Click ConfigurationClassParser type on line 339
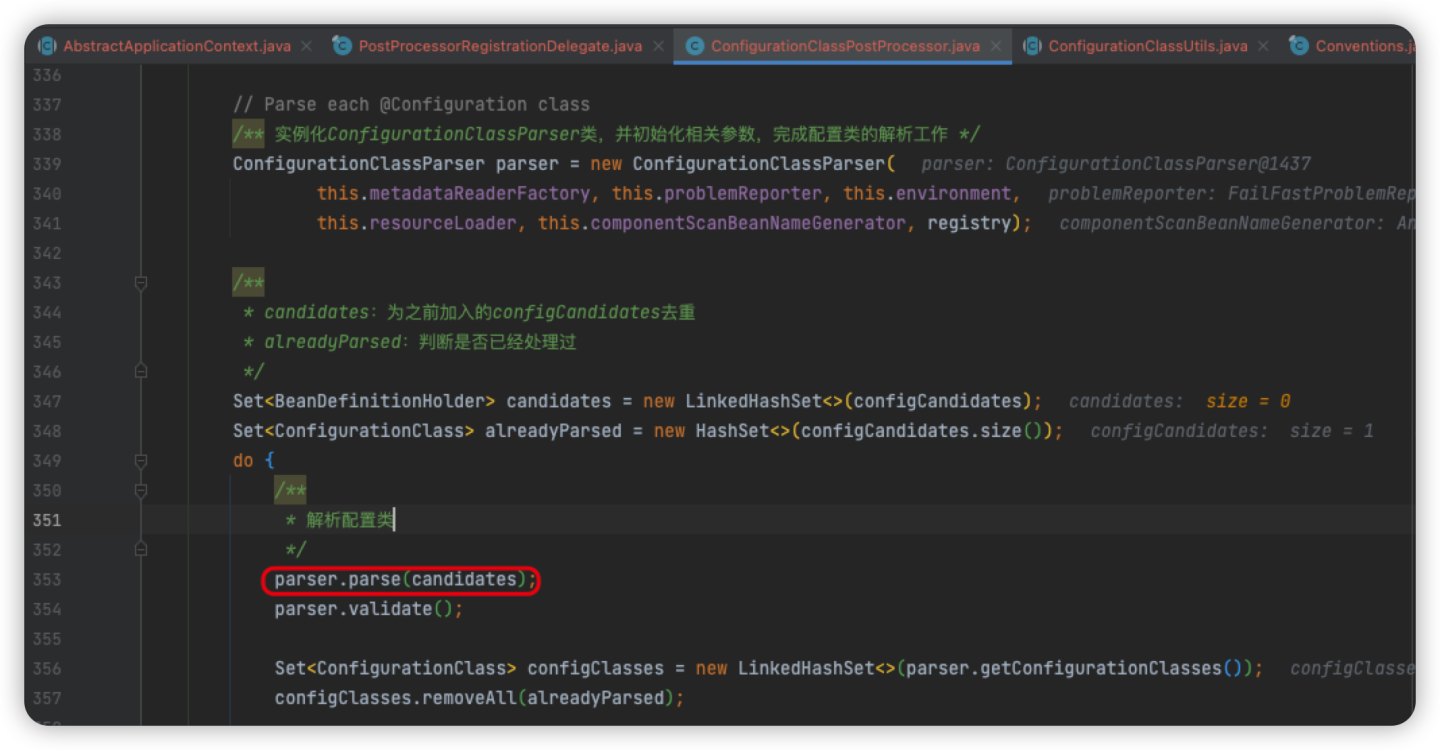 coord(358,164)
